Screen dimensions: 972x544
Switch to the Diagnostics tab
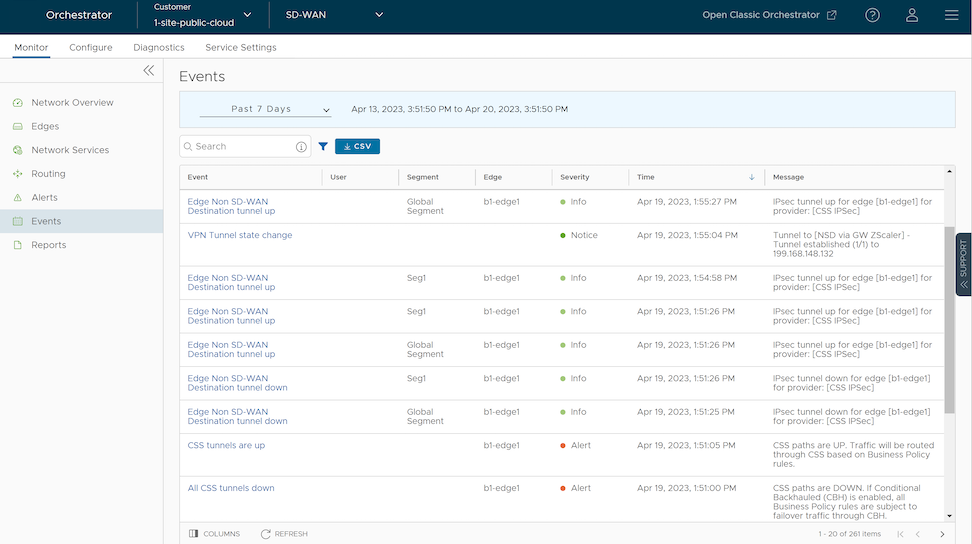[159, 47]
